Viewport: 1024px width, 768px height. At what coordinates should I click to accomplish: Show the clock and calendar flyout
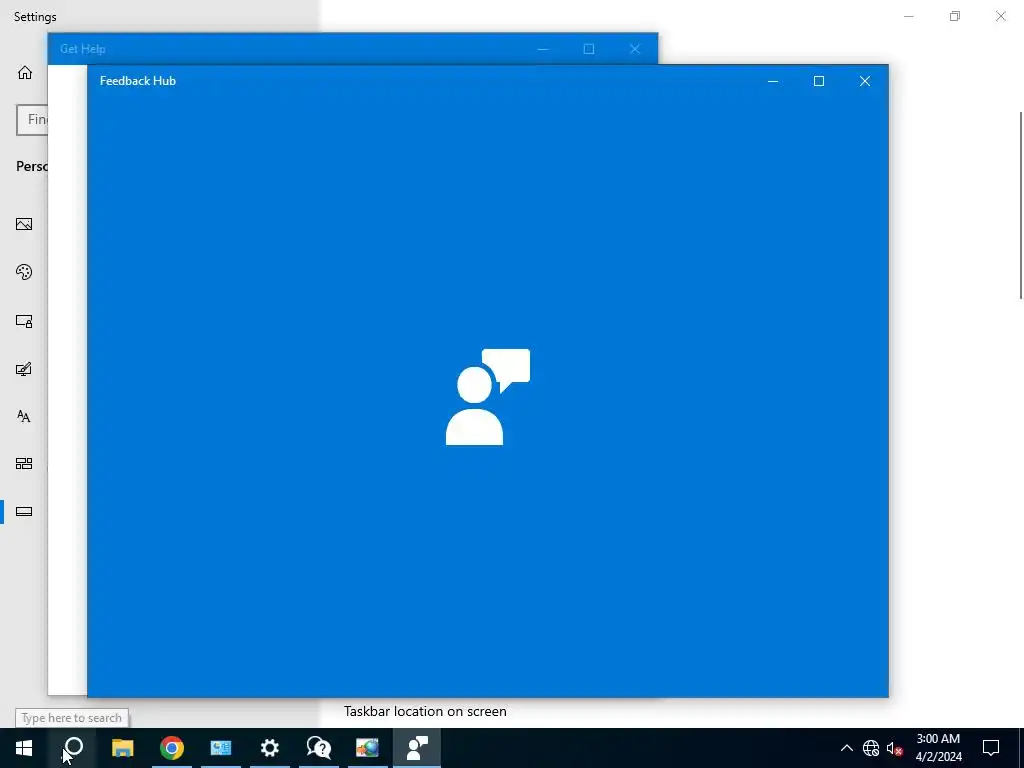point(938,748)
